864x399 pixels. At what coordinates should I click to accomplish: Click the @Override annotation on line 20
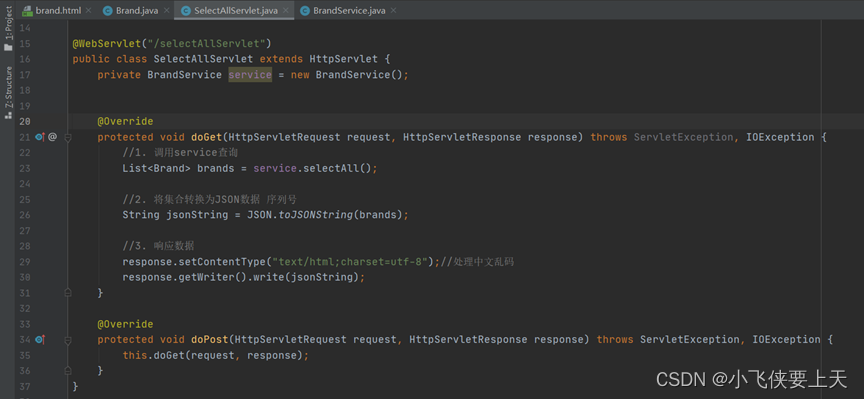(x=125, y=121)
